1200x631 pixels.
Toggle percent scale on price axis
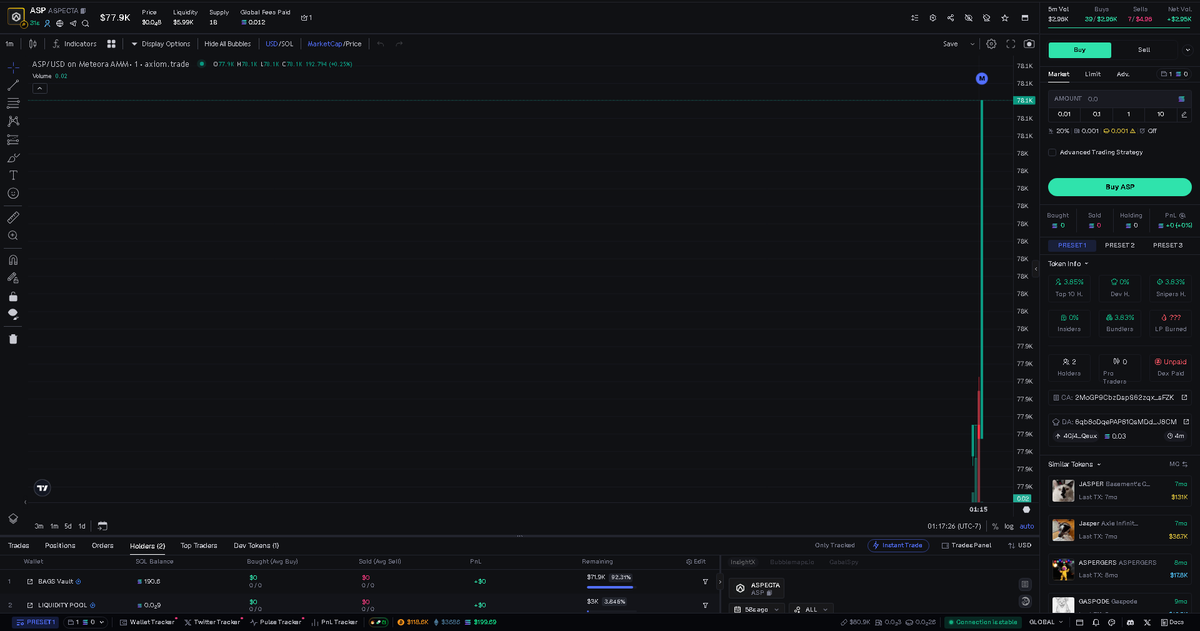(995, 526)
